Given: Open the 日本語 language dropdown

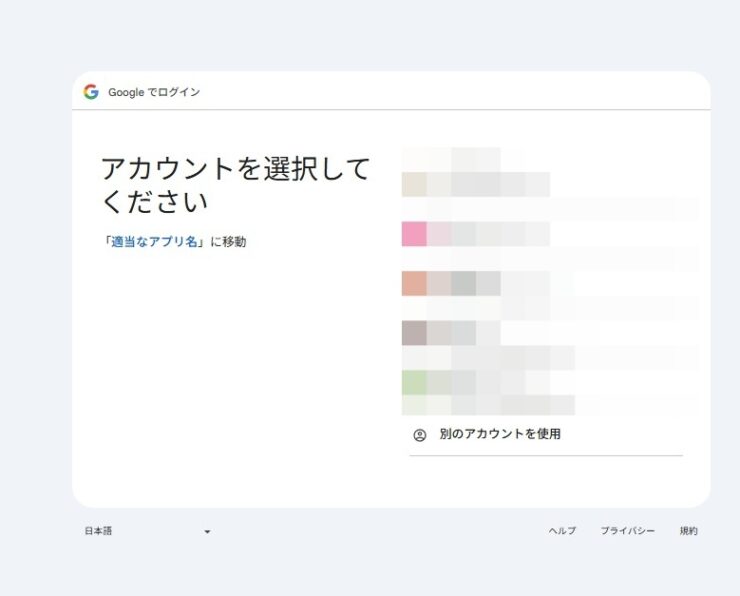Looking at the screenshot, I should (146, 532).
